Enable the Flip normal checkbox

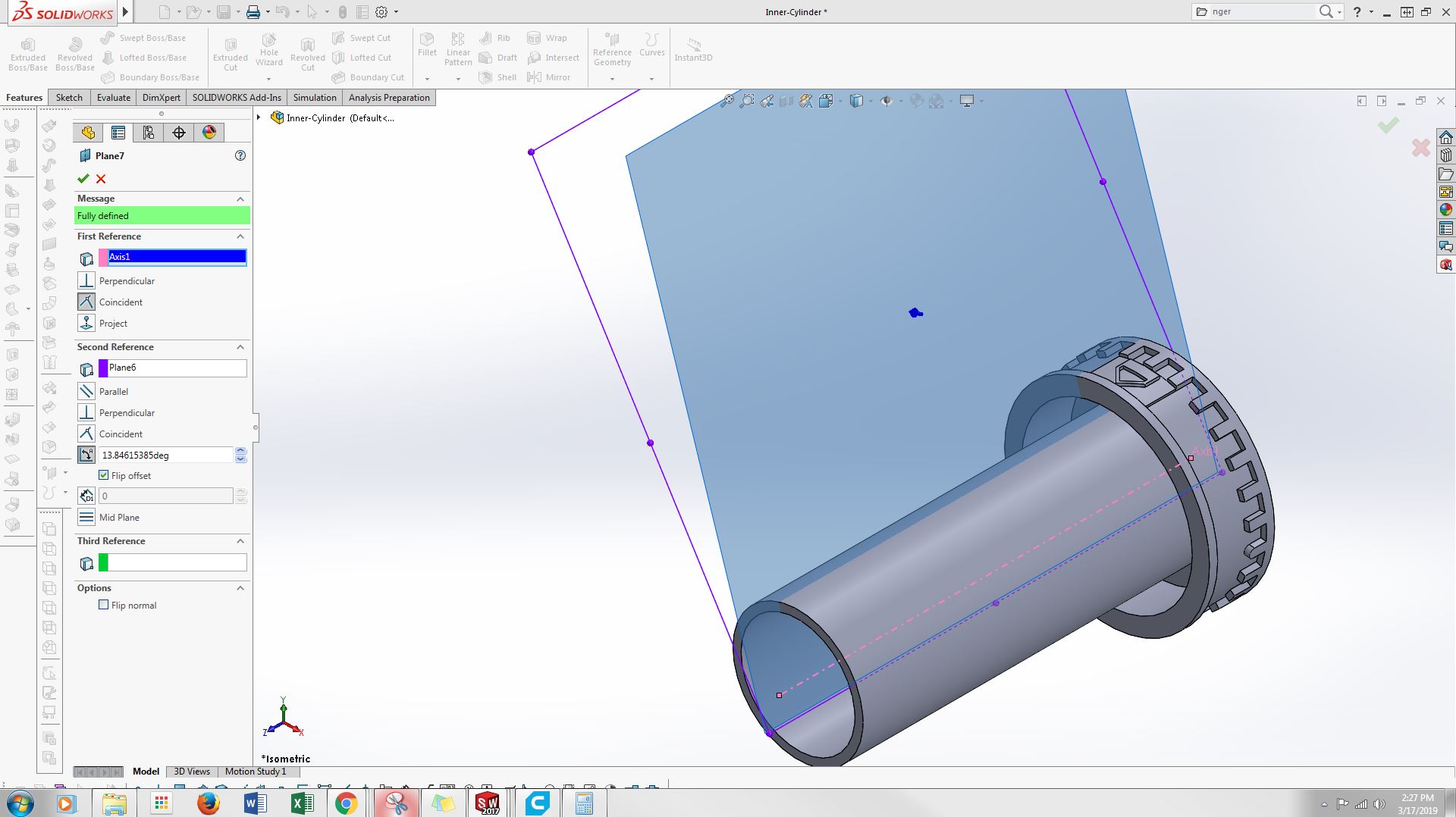pos(104,605)
